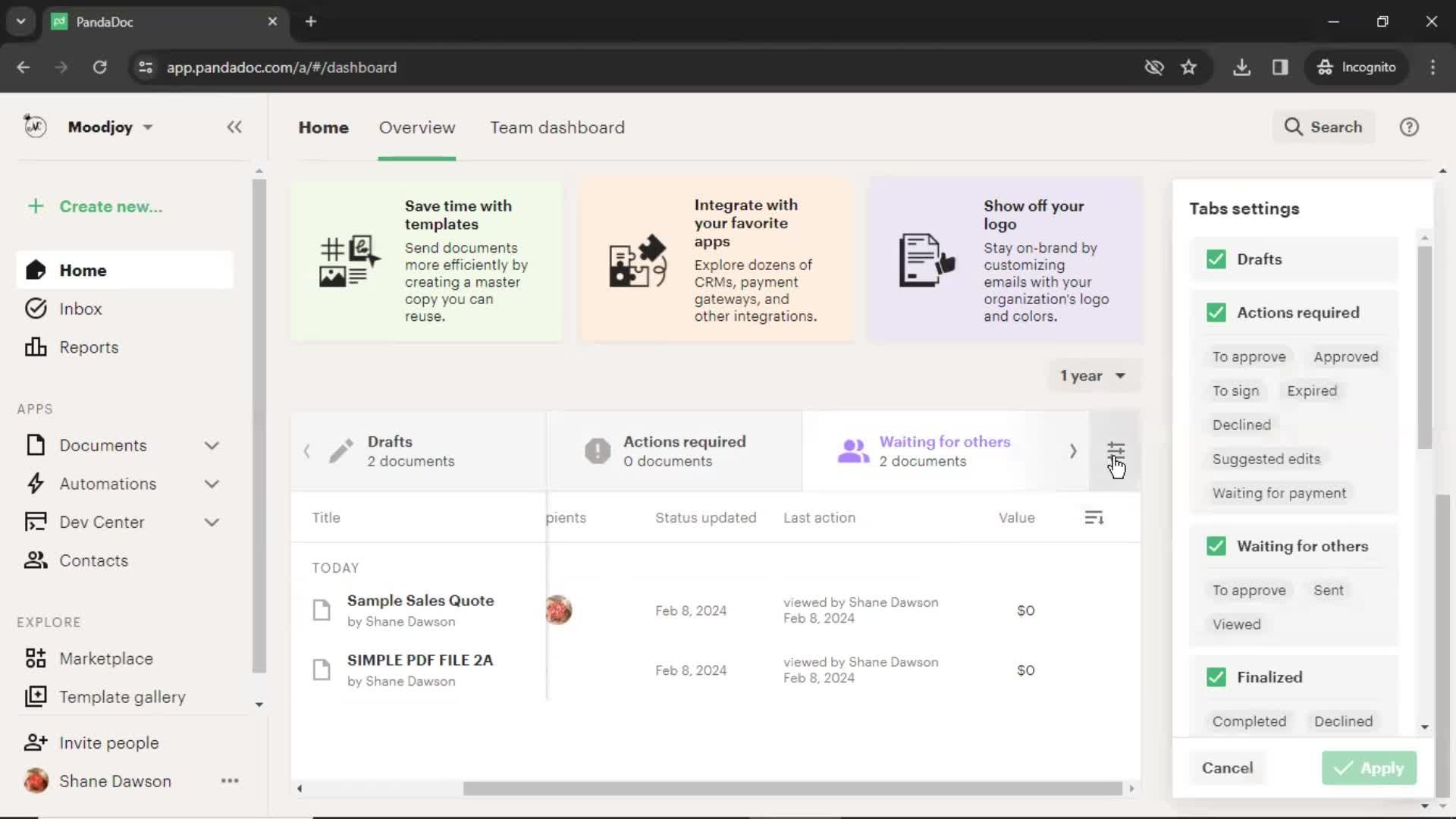Screen dimensions: 1456x819
Task: Toggle the To sign status chip
Action: [1235, 391]
